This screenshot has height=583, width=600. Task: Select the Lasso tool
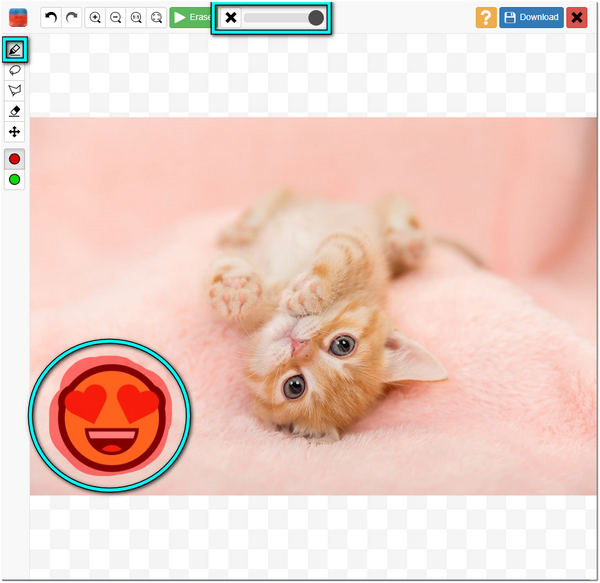pos(15,70)
